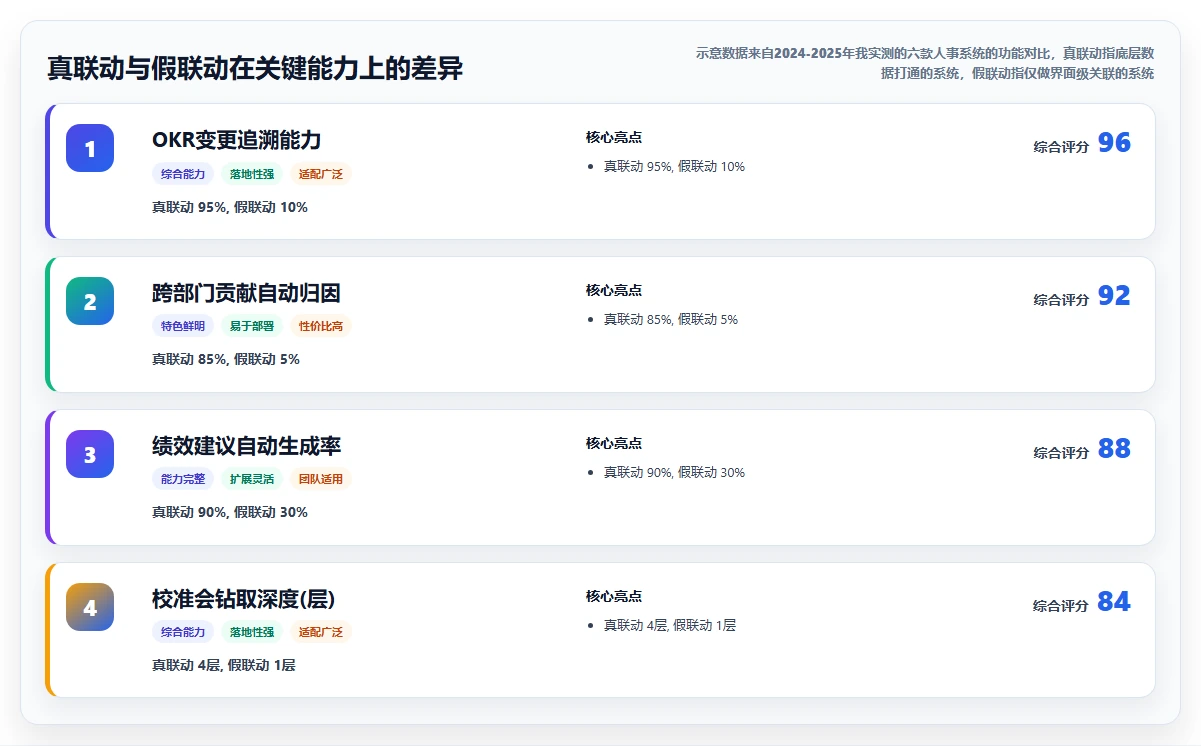Select the 扩展灵活 tag
Screen dimensions: 1201x746
coord(252,479)
